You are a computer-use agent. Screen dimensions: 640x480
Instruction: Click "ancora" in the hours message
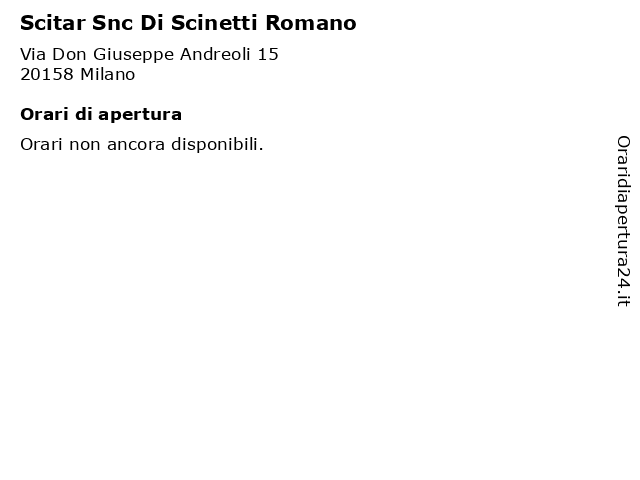coord(137,144)
